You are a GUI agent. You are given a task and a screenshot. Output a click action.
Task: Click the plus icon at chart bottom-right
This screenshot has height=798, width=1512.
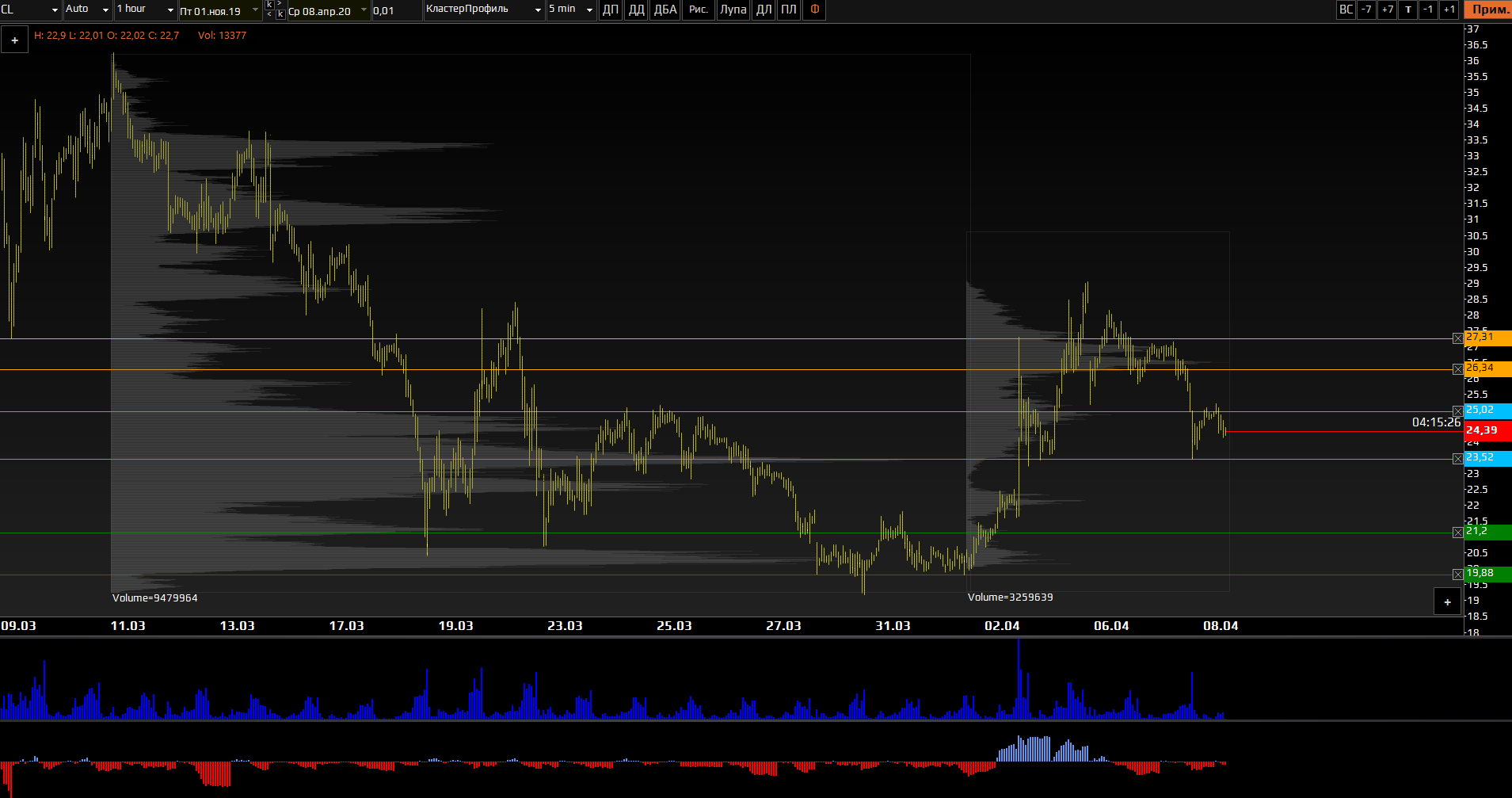coord(1447,601)
